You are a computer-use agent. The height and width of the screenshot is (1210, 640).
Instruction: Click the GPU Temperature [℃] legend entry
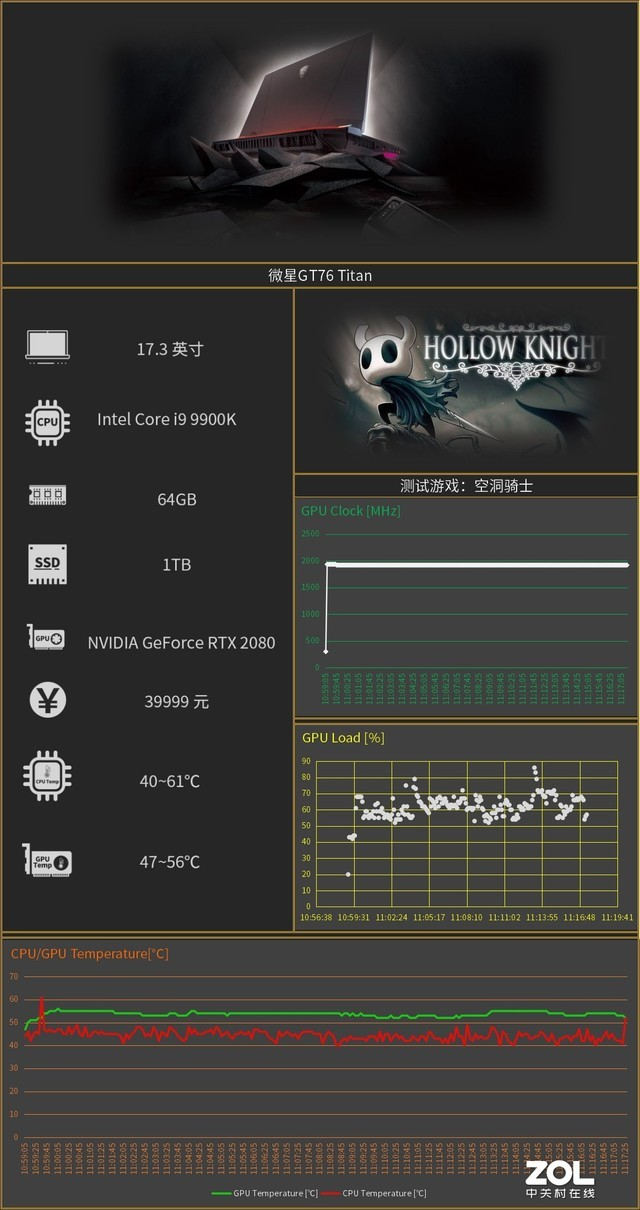pyautogui.click(x=263, y=1193)
